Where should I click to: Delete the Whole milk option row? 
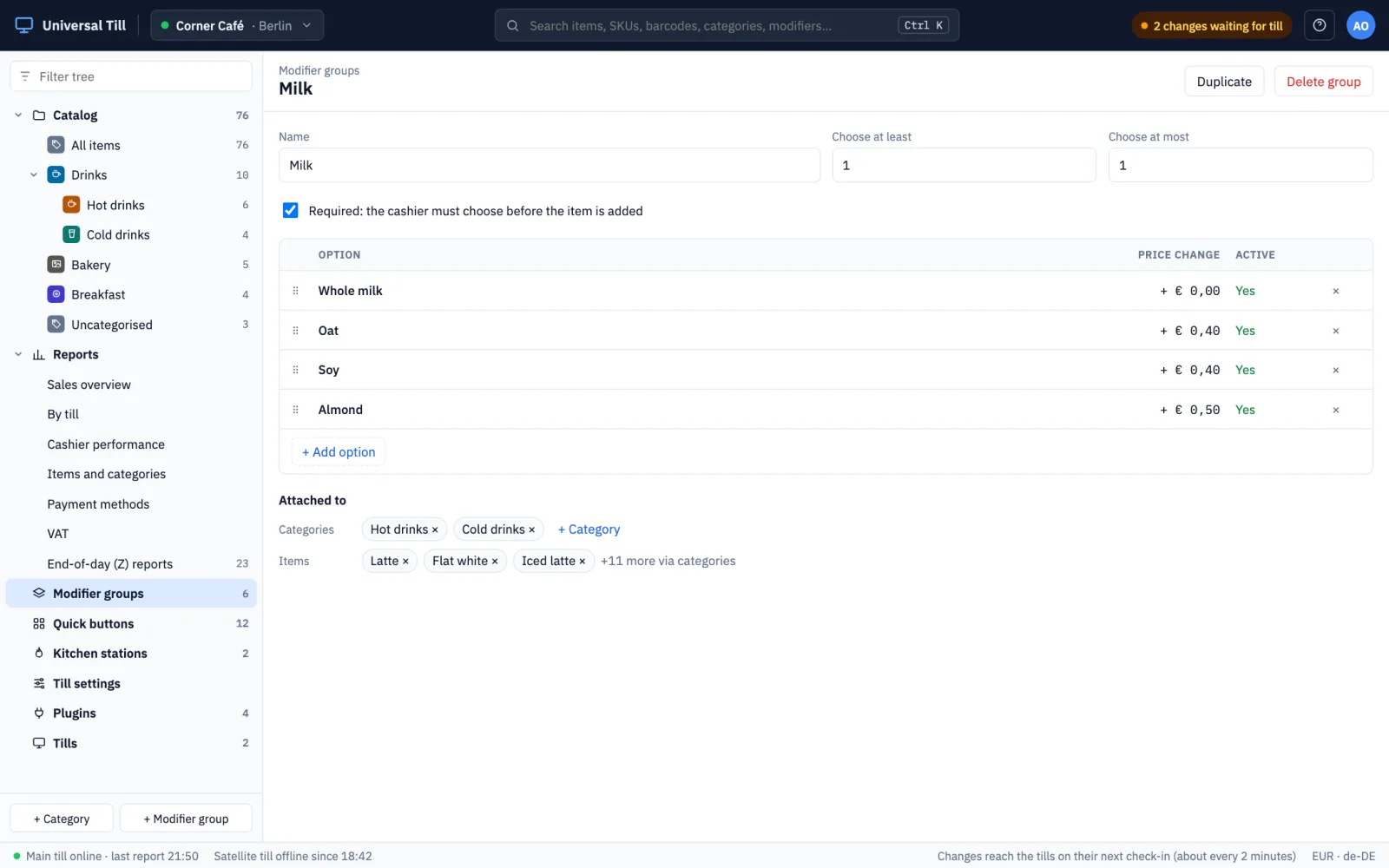point(1335,292)
